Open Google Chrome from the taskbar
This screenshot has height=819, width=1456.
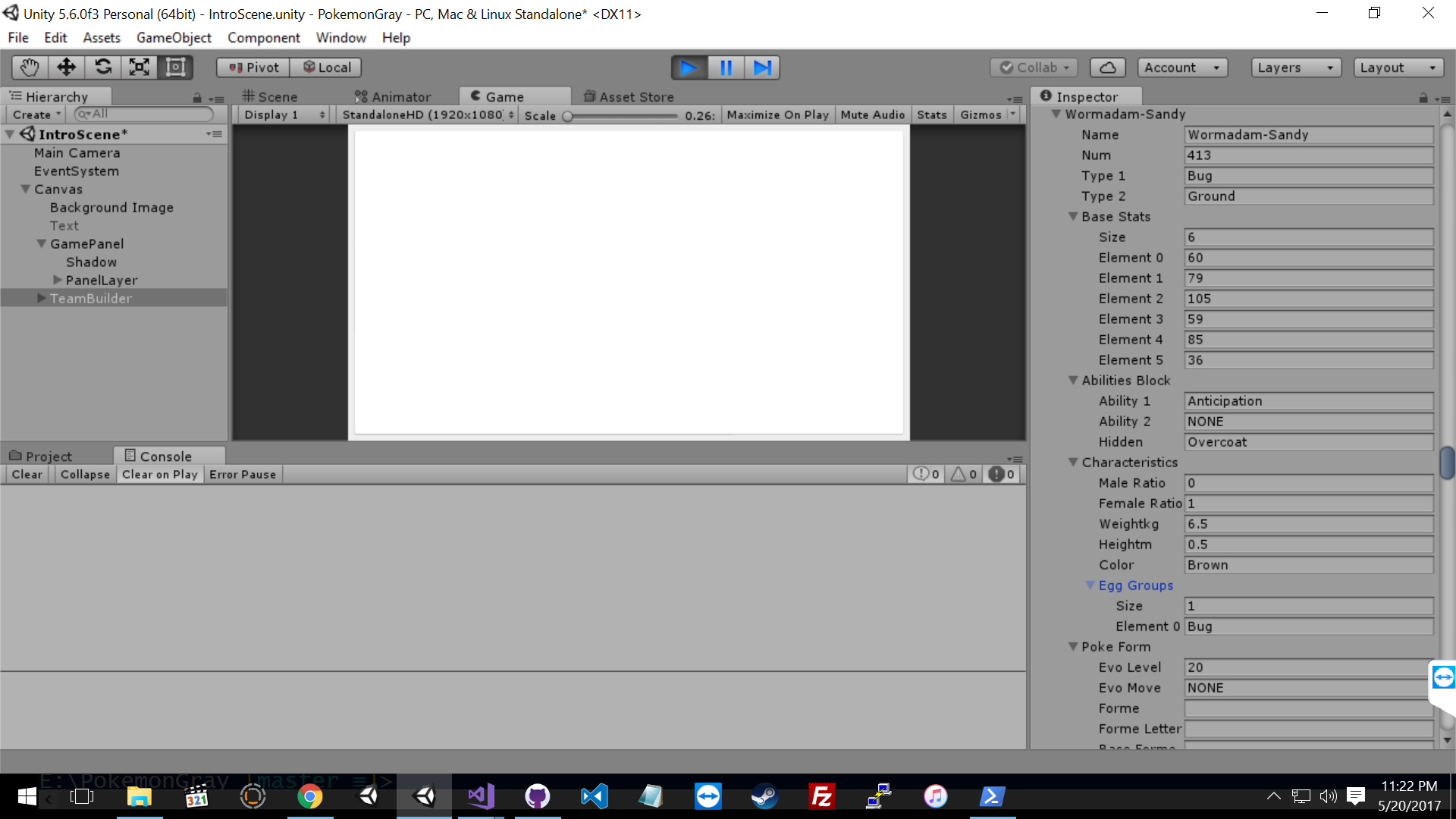tap(309, 796)
